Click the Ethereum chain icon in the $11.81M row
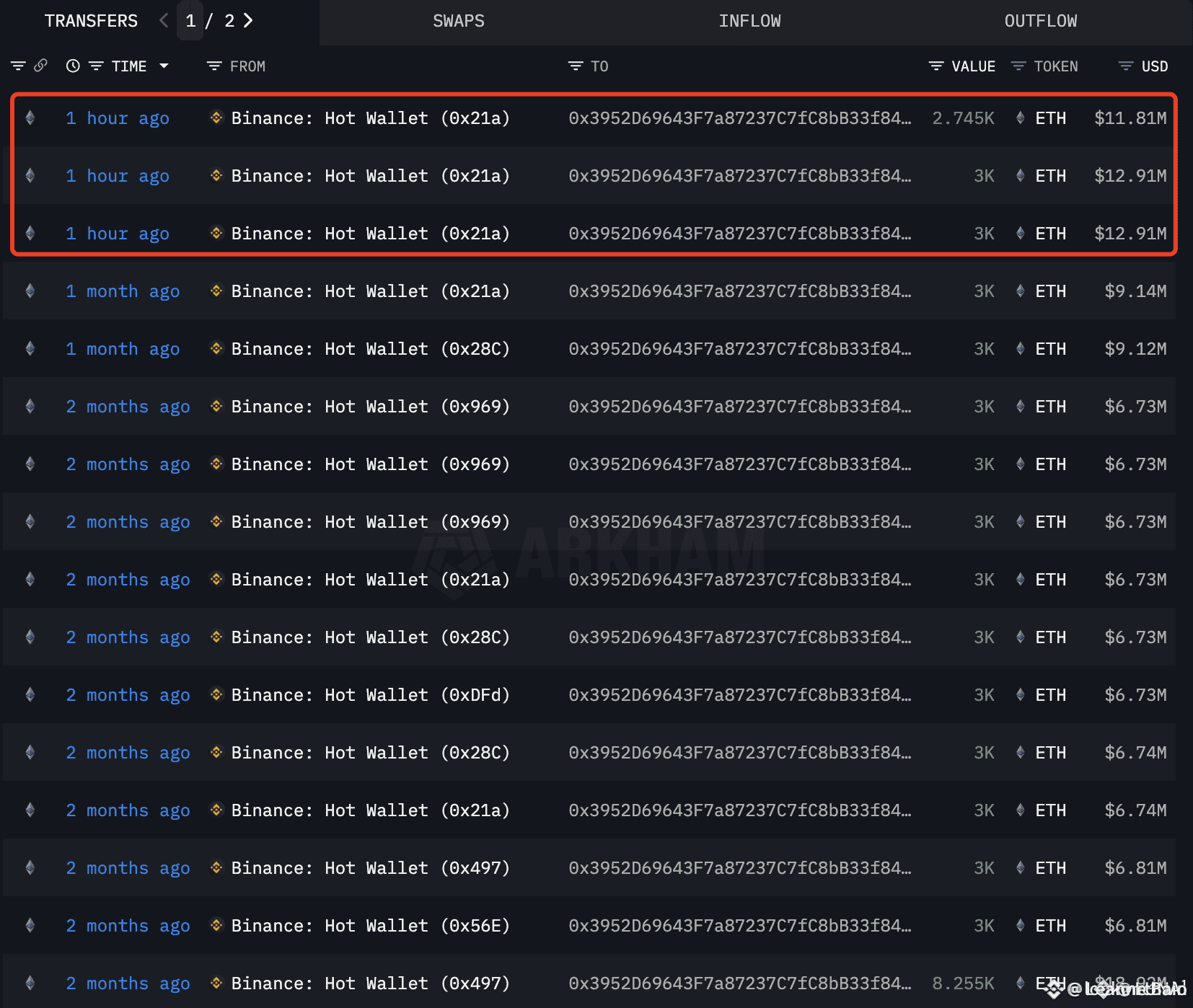 tap(30, 118)
